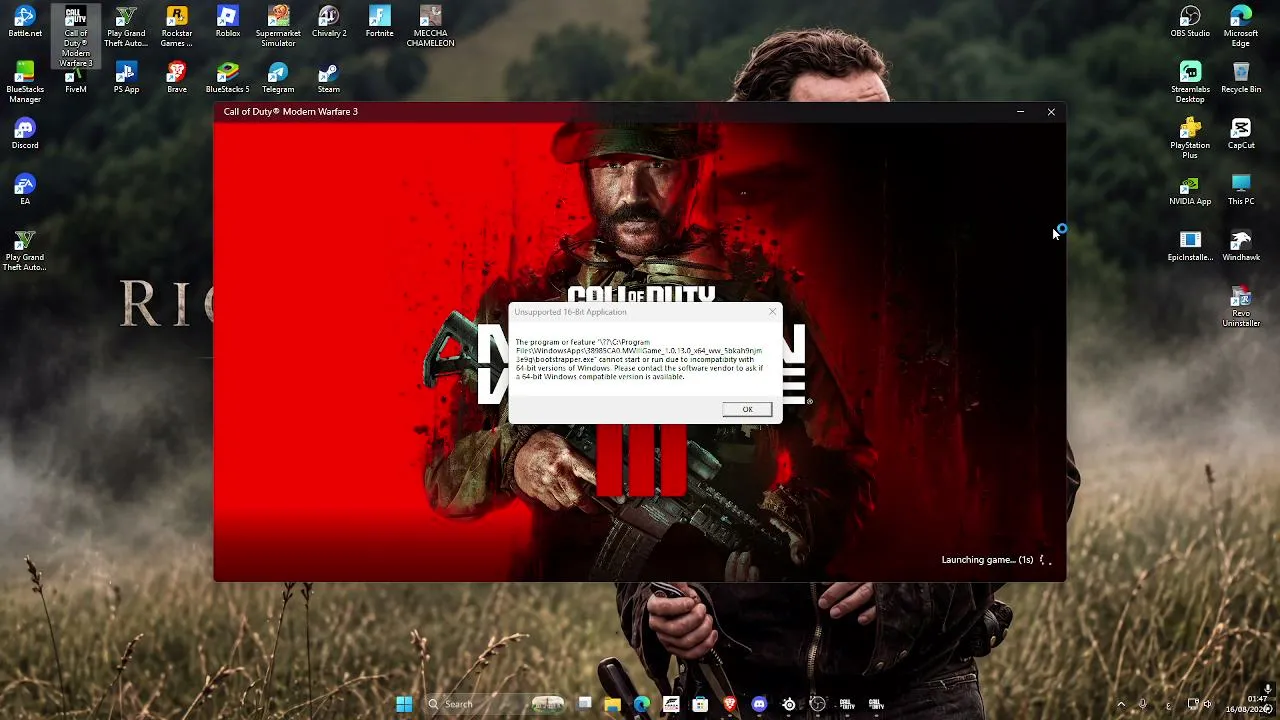Click the microphone icon beside the tray chevron
The height and width of the screenshot is (720, 1280).
pos(1143,704)
